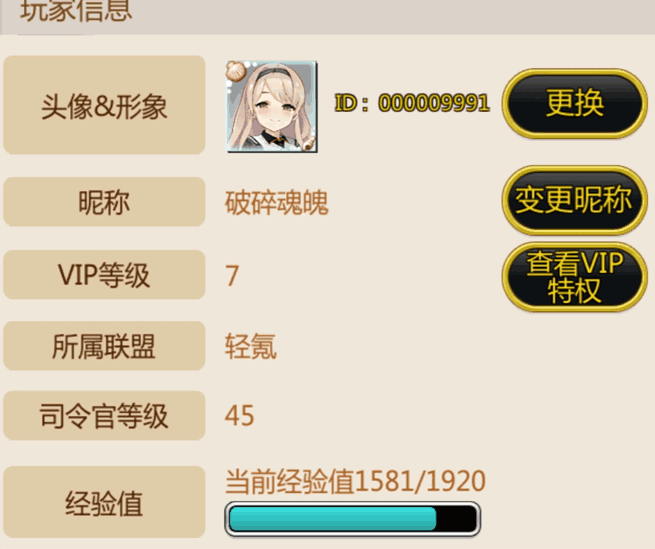Click the 所属联盟 label panel
The height and width of the screenshot is (549, 655).
104,346
